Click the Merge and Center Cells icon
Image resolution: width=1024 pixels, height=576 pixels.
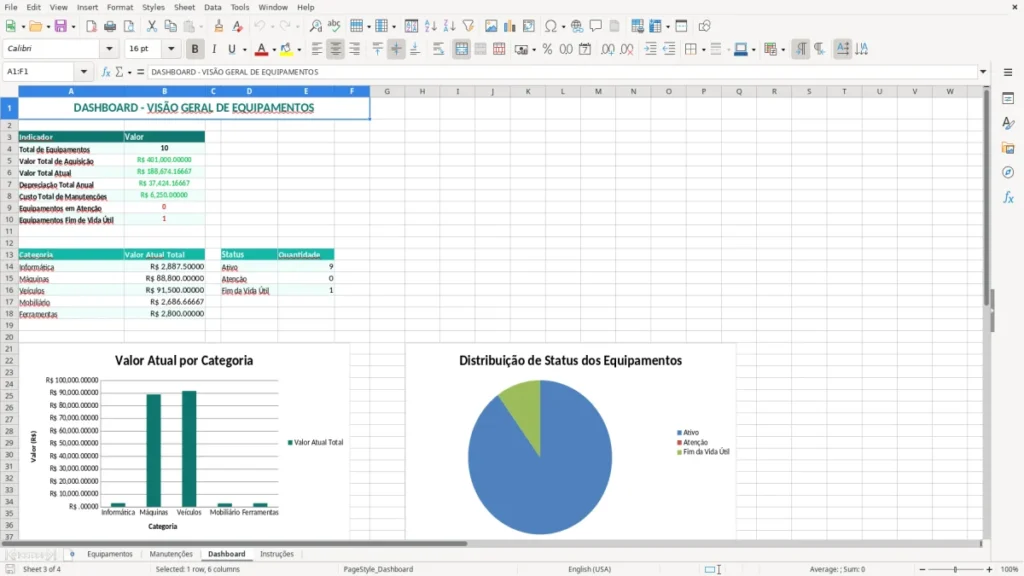coord(461,49)
